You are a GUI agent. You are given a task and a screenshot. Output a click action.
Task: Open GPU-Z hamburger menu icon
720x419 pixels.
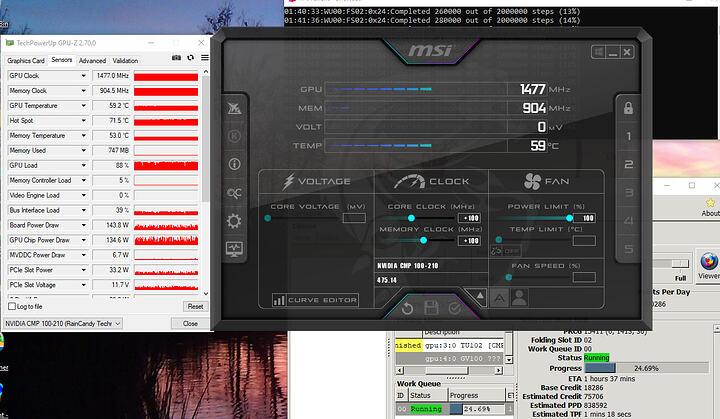coord(205,58)
